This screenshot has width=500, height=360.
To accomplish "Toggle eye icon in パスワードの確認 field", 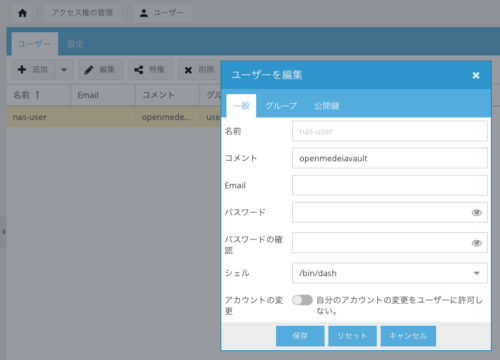I will click(477, 243).
